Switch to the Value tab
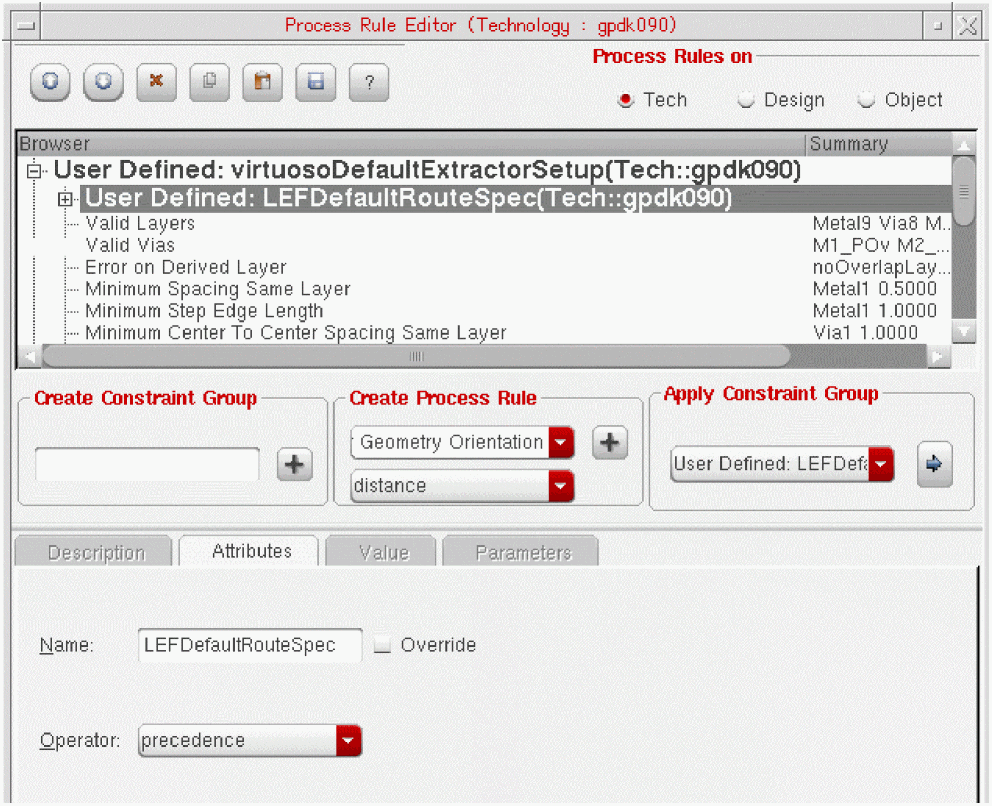The image size is (992, 806). click(381, 552)
